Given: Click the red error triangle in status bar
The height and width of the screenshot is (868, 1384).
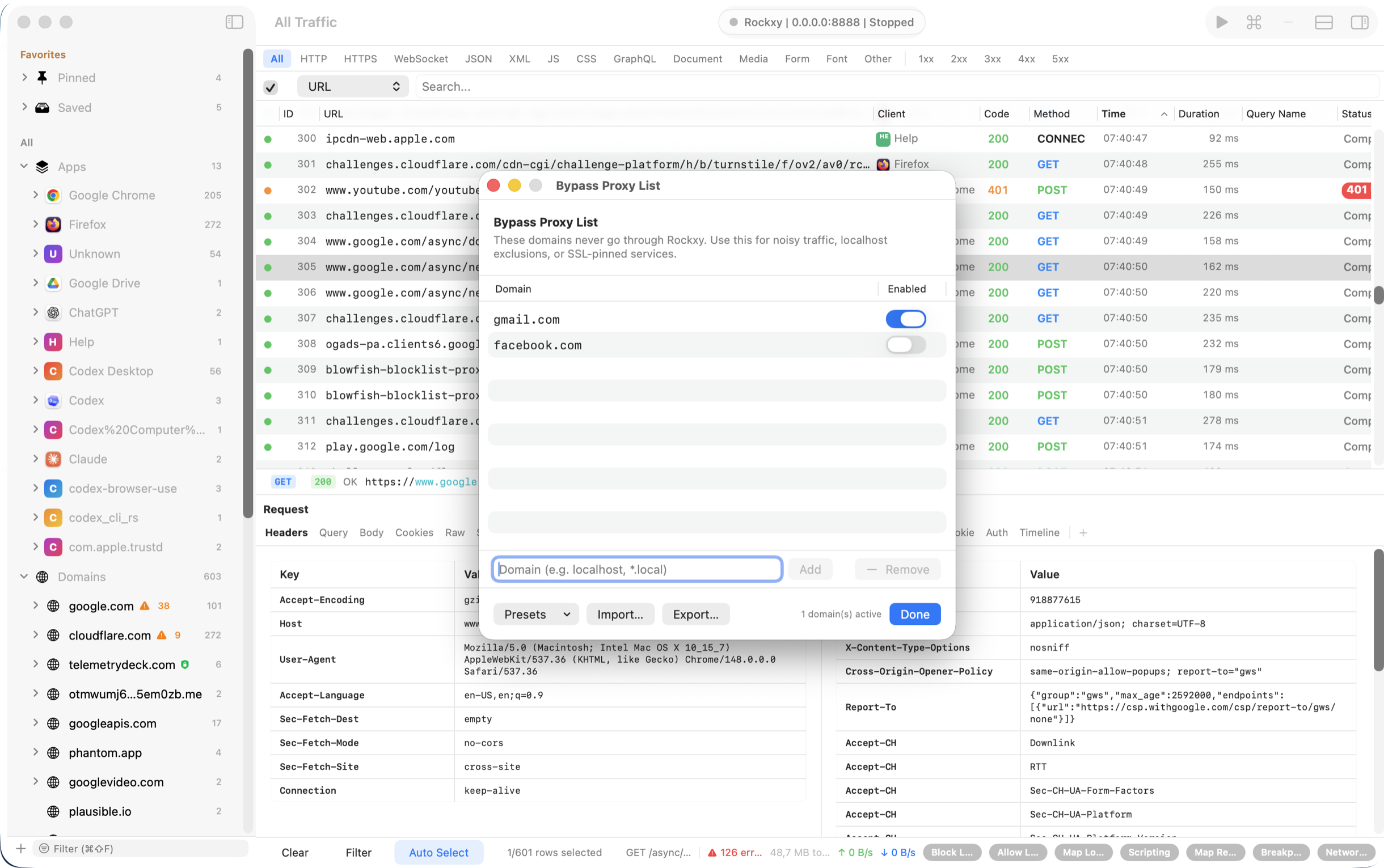Looking at the screenshot, I should [x=712, y=853].
